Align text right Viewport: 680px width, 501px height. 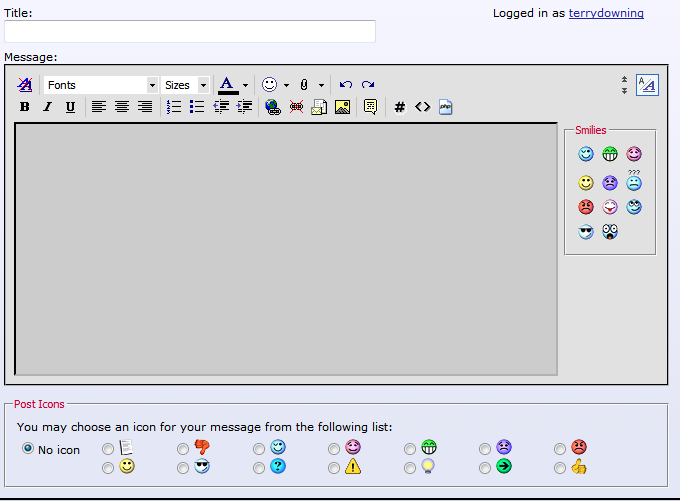[x=145, y=107]
